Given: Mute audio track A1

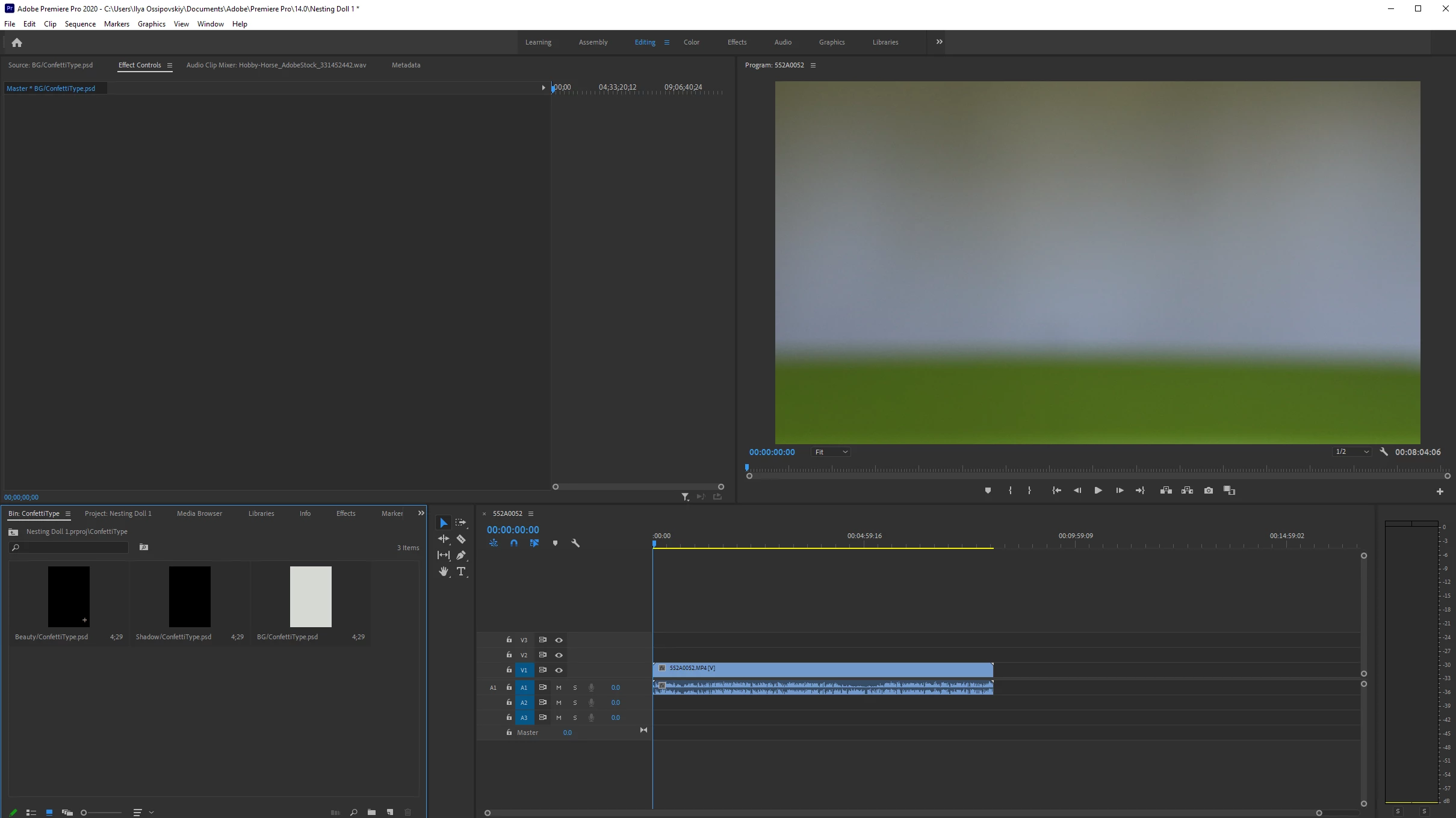Looking at the screenshot, I should [x=559, y=687].
